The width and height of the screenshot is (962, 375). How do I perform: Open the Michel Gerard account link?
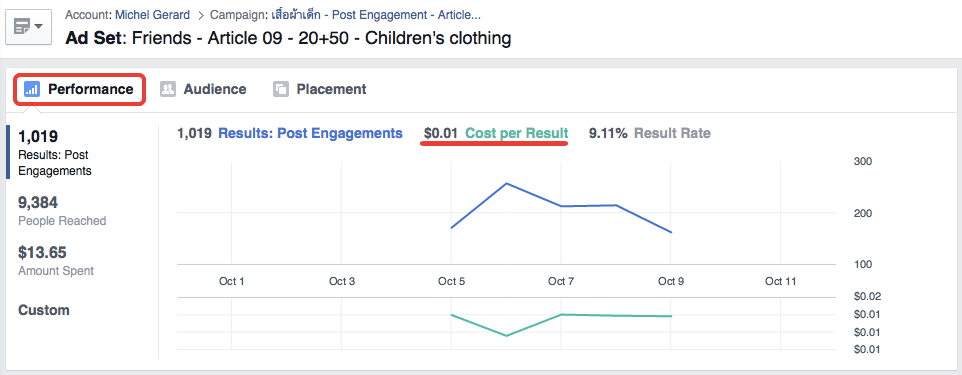[x=152, y=15]
